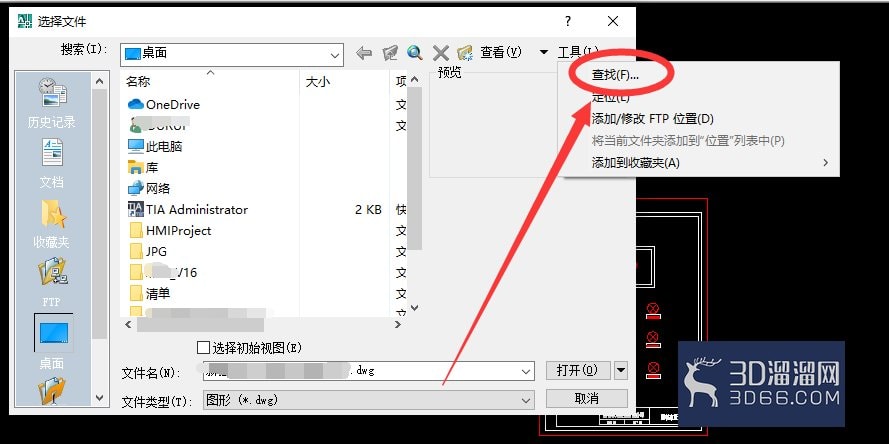Click the places bar scroll down arrow
This screenshot has width=889, height=444.
point(99,398)
